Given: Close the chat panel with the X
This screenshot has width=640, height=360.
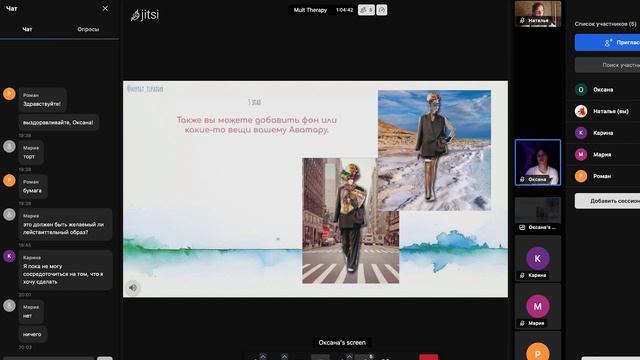Looking at the screenshot, I should 105,8.
